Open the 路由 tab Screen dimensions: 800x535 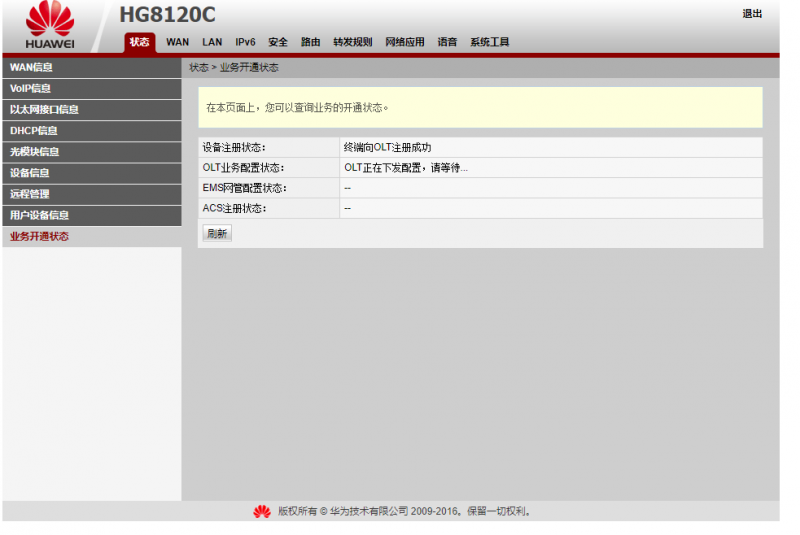click(311, 42)
